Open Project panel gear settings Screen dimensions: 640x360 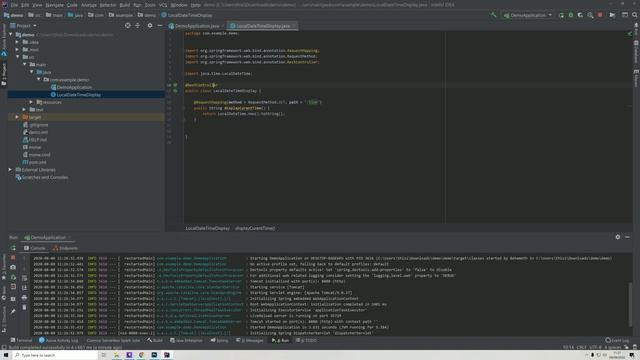click(150, 26)
